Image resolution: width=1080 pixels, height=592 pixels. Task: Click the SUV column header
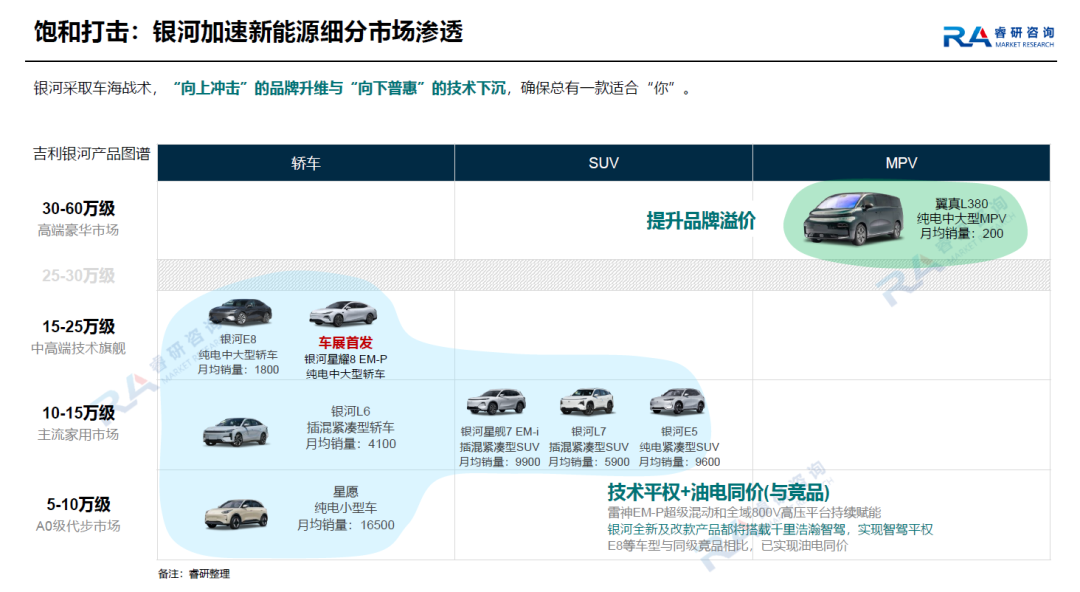(x=603, y=163)
